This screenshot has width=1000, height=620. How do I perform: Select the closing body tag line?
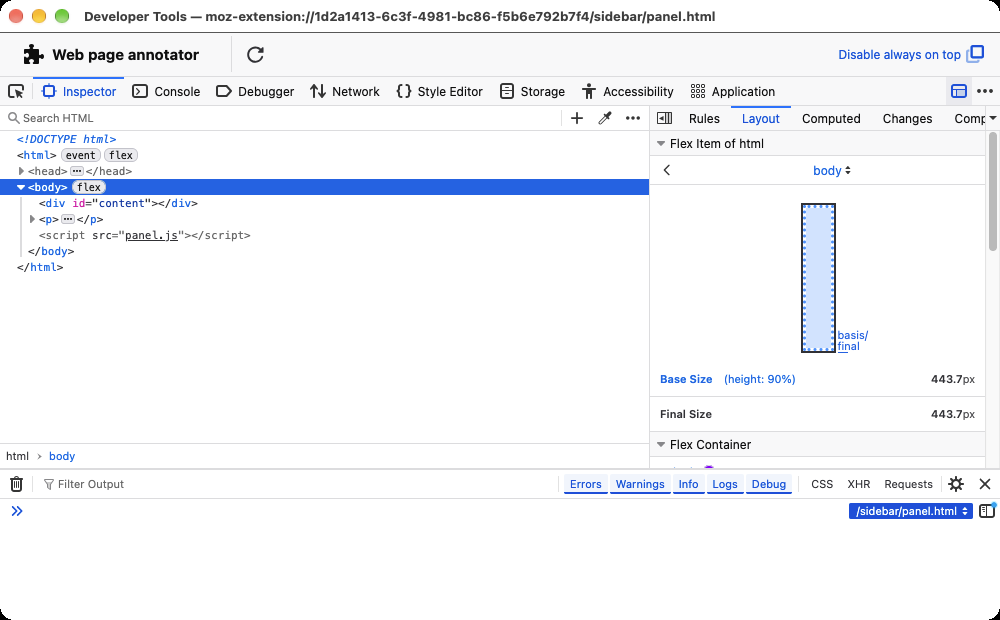pos(51,251)
